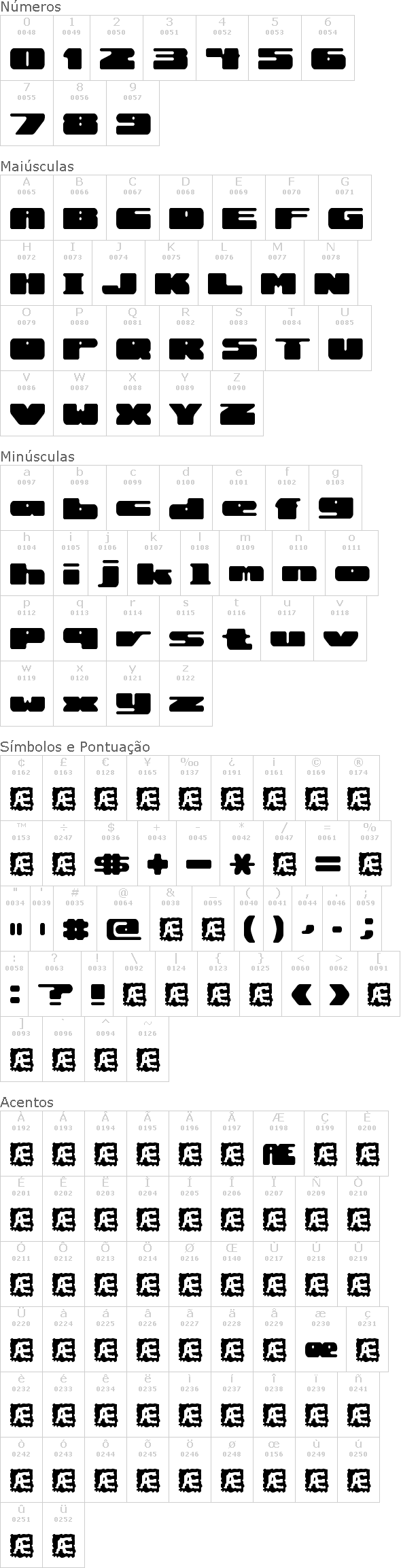Select the uppercase G glyph cell
This screenshot has width=401, height=1568.
click(345, 207)
